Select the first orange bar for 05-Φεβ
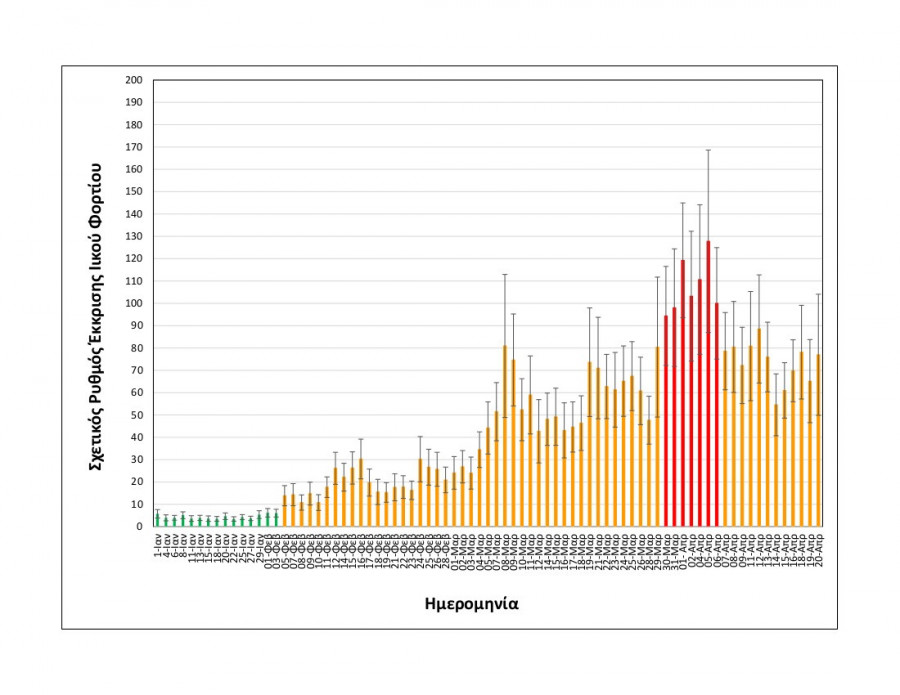900x695 pixels. [285, 510]
